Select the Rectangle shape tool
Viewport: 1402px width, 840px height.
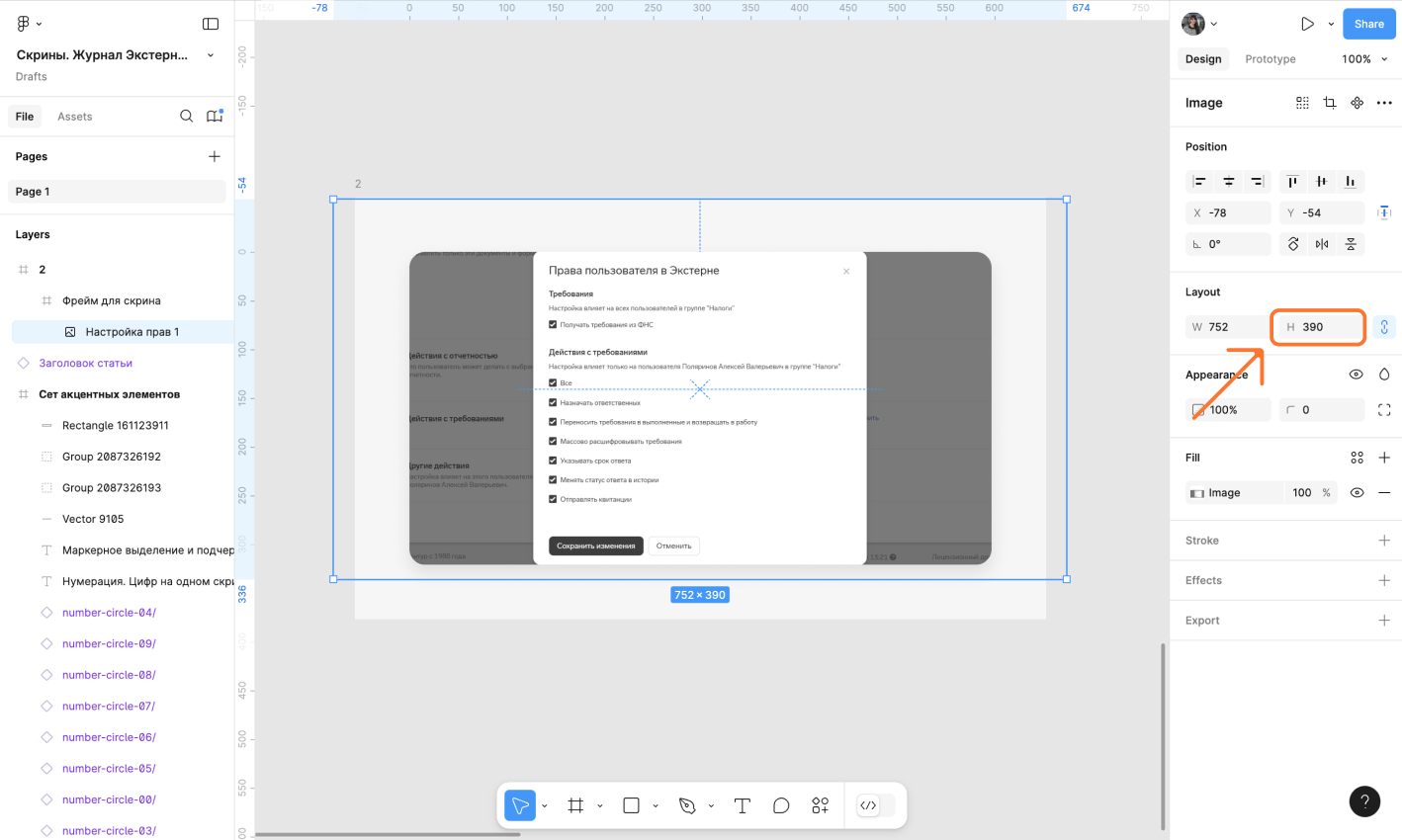(631, 805)
